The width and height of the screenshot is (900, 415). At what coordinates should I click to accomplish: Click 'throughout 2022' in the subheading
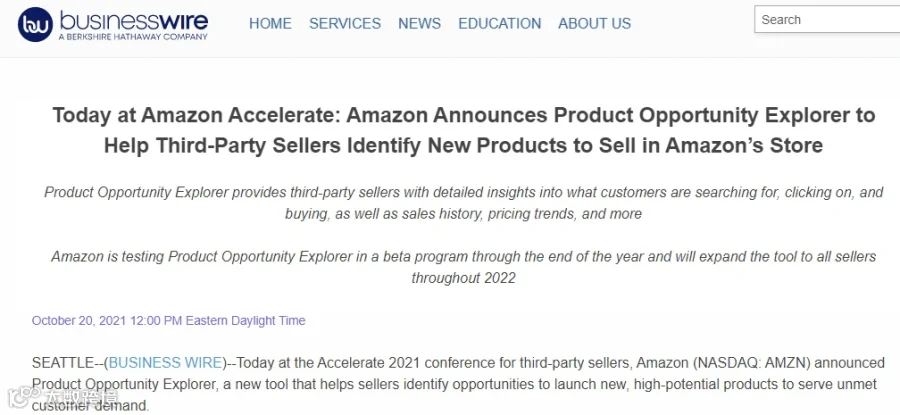(x=464, y=278)
